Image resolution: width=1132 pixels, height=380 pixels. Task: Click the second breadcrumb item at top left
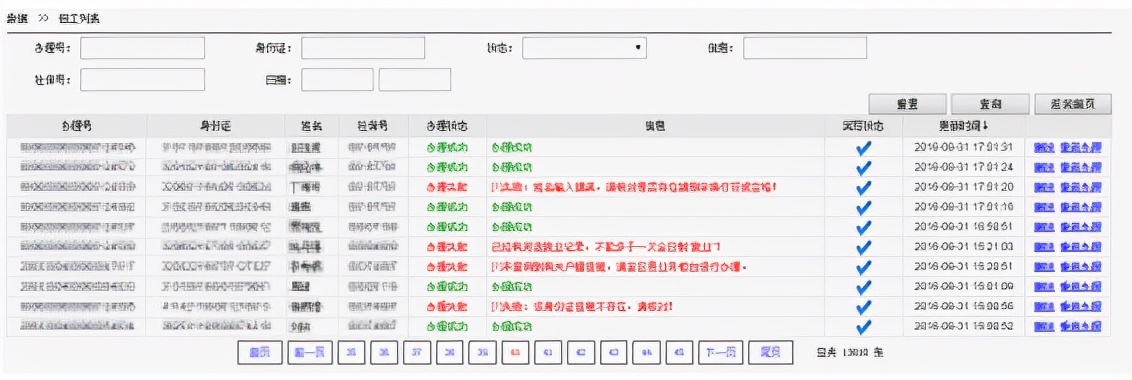(79, 18)
